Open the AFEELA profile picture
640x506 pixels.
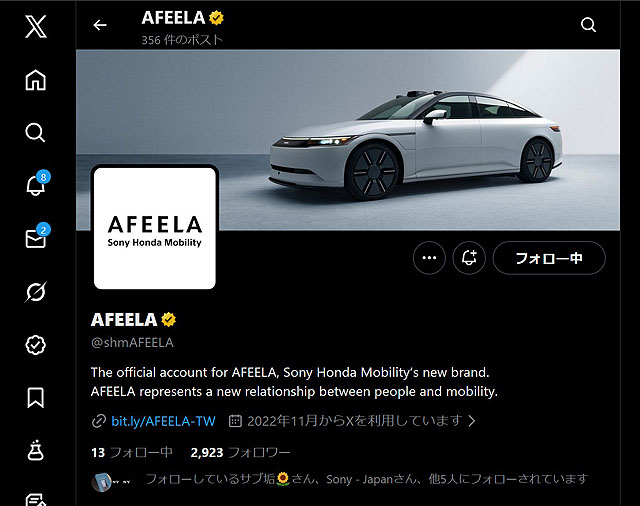tap(155, 228)
